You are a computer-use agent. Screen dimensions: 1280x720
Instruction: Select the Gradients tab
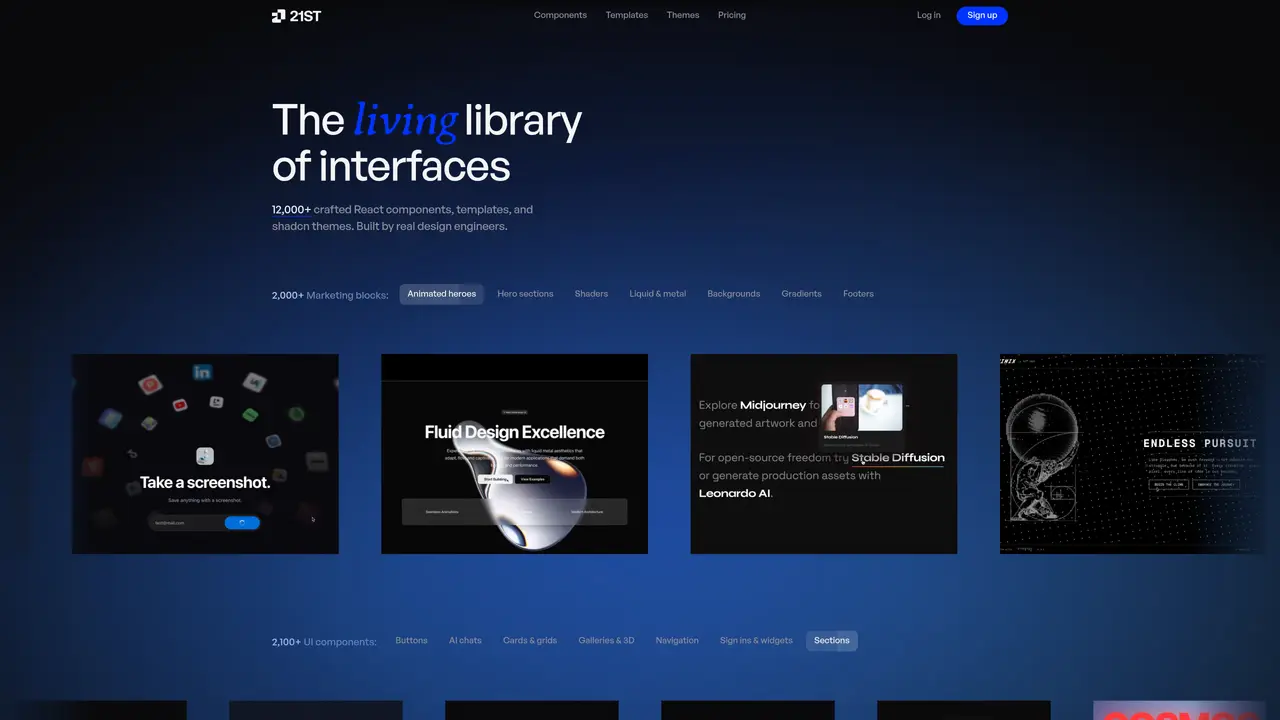pyautogui.click(x=802, y=294)
